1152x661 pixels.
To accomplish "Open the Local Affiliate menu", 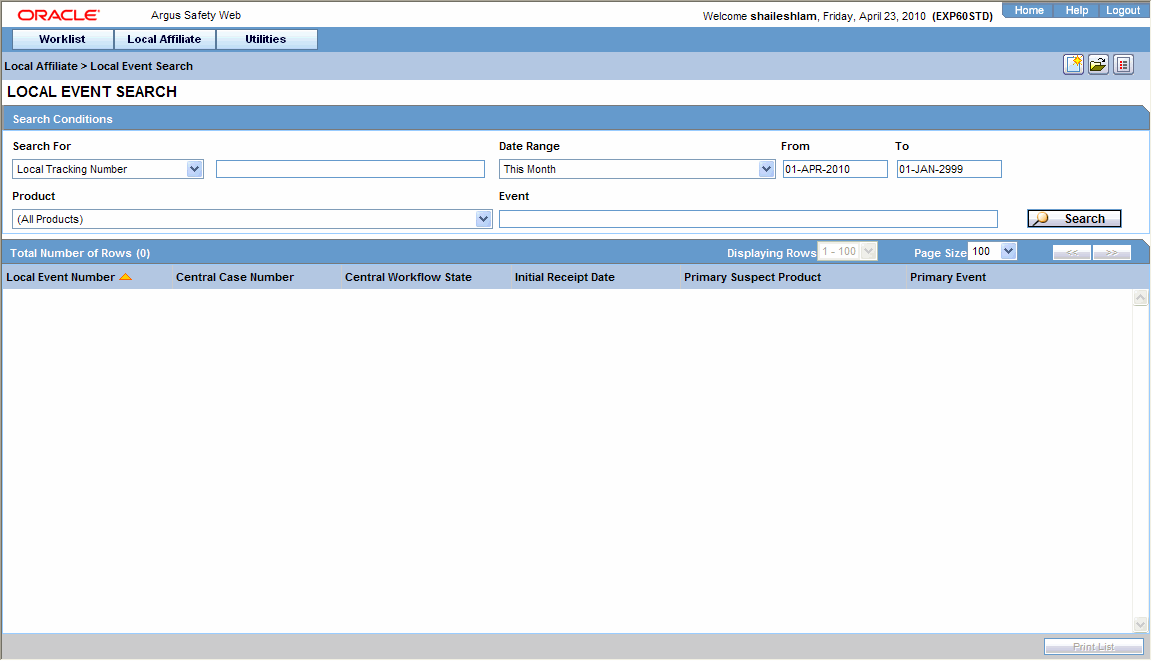I will pyautogui.click(x=164, y=39).
